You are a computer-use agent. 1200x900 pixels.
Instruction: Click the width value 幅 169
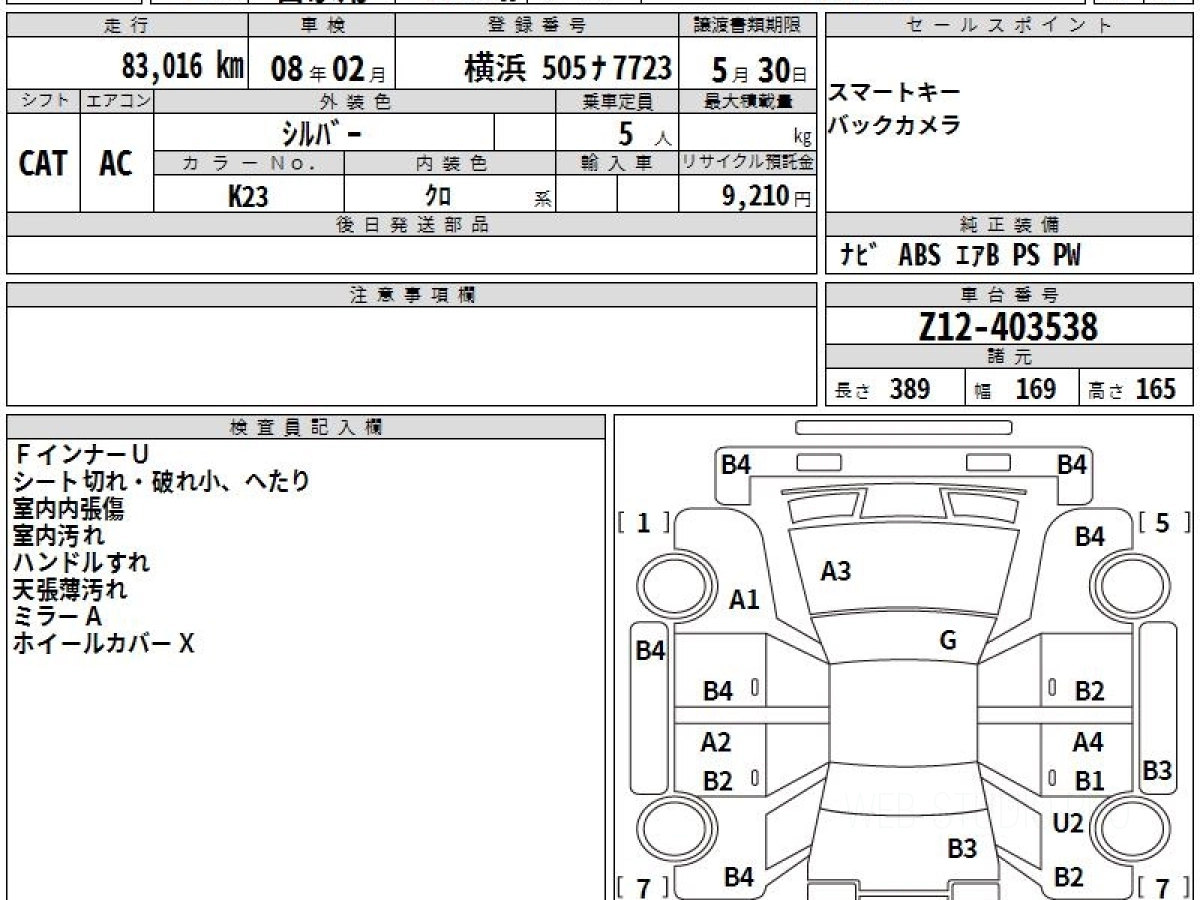click(1015, 389)
